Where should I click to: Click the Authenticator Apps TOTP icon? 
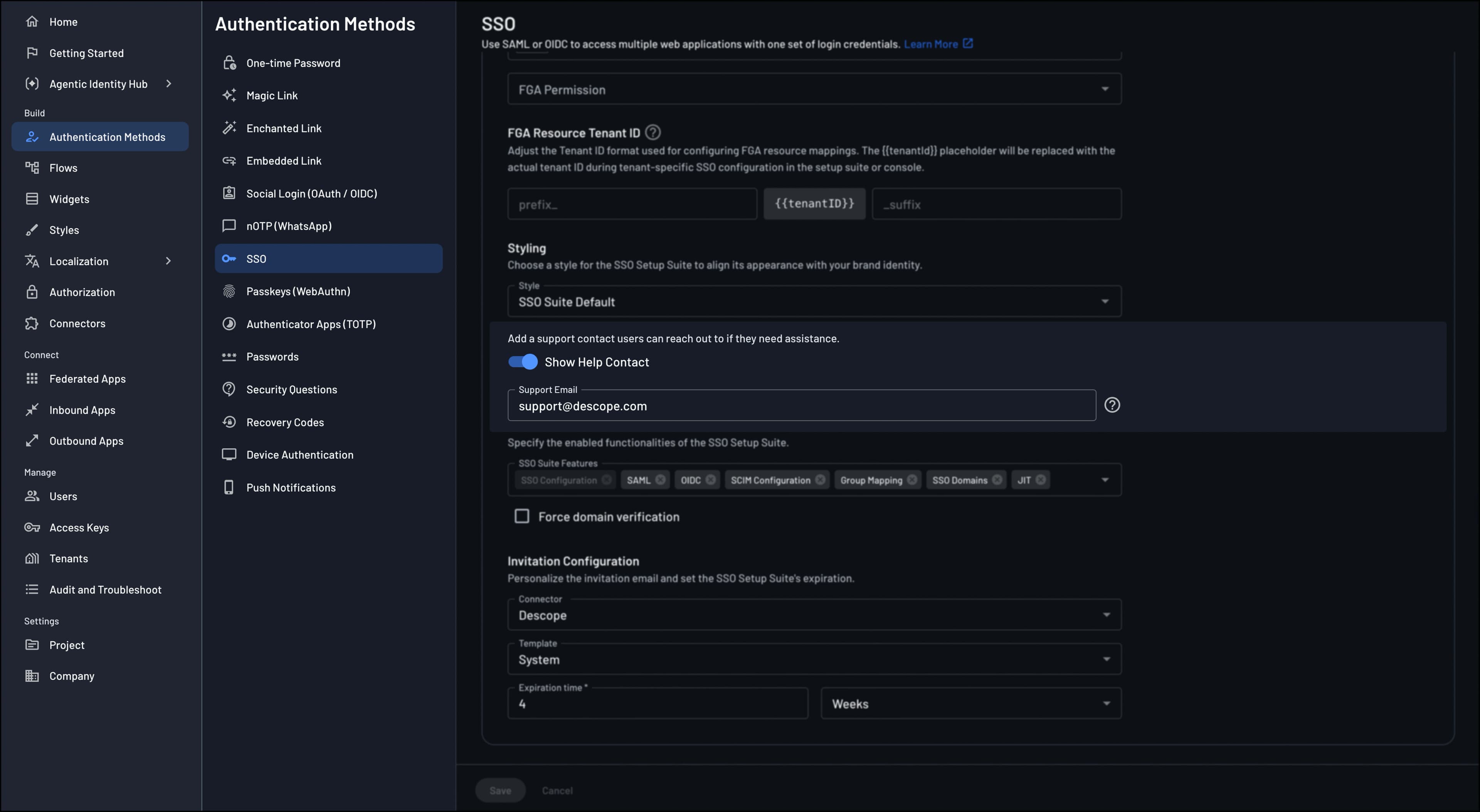coord(229,324)
